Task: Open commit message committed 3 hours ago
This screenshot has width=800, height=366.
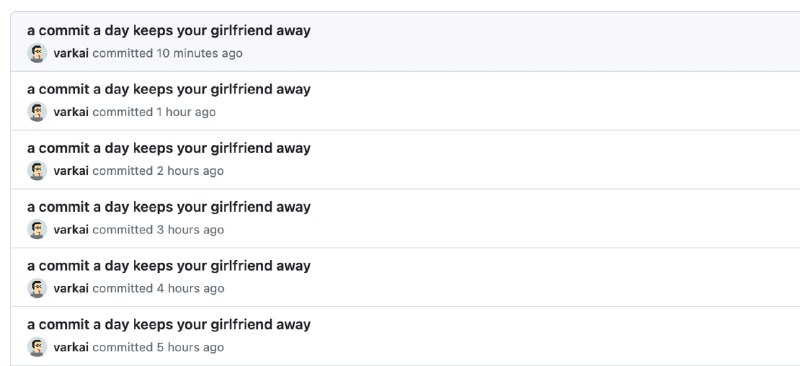Action: 169,207
